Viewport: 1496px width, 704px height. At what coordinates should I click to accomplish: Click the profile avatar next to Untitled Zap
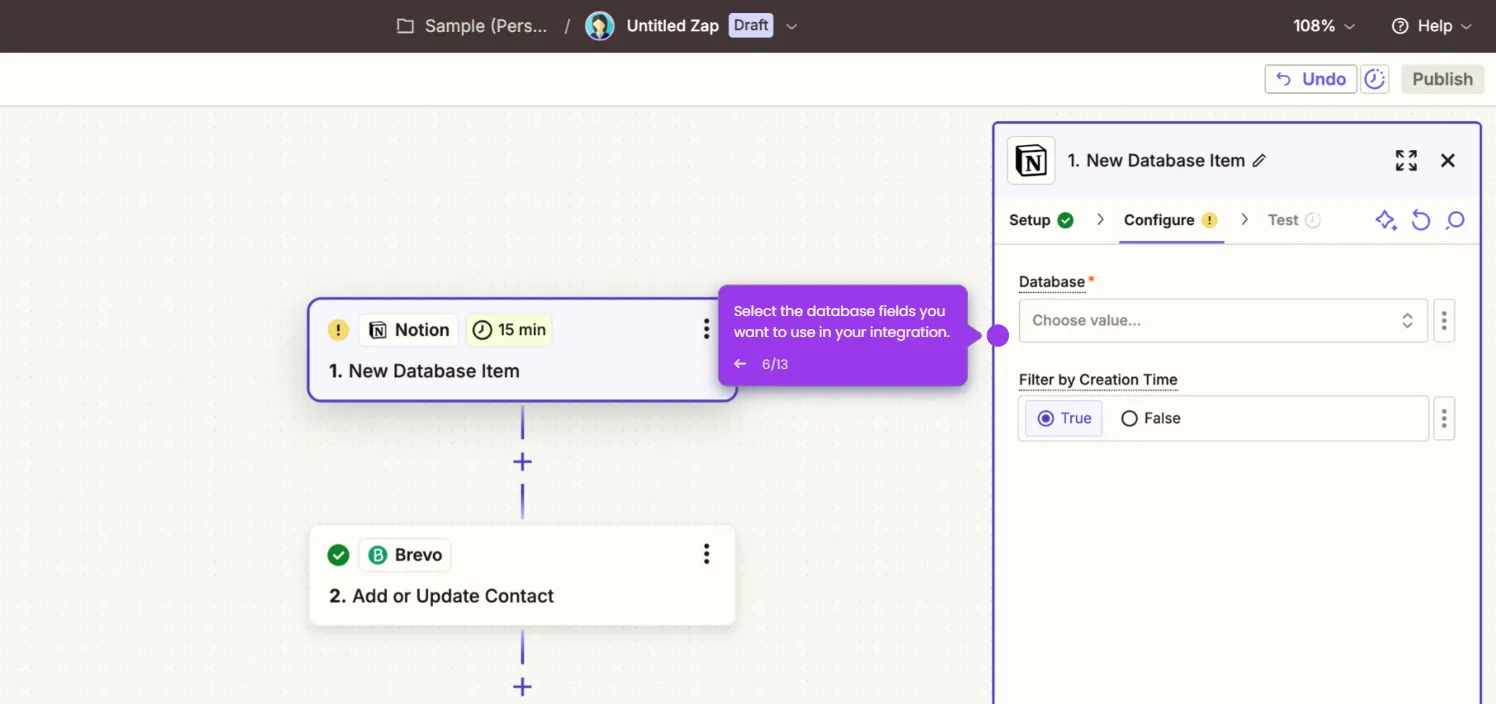[x=600, y=26]
